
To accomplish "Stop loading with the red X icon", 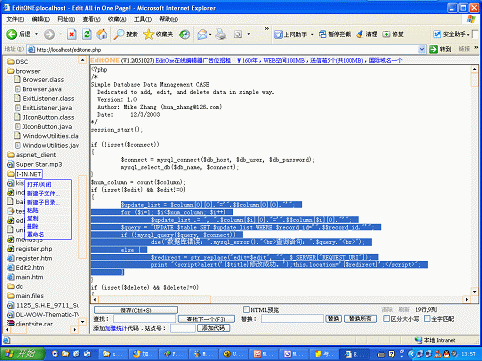I will point(71,34).
